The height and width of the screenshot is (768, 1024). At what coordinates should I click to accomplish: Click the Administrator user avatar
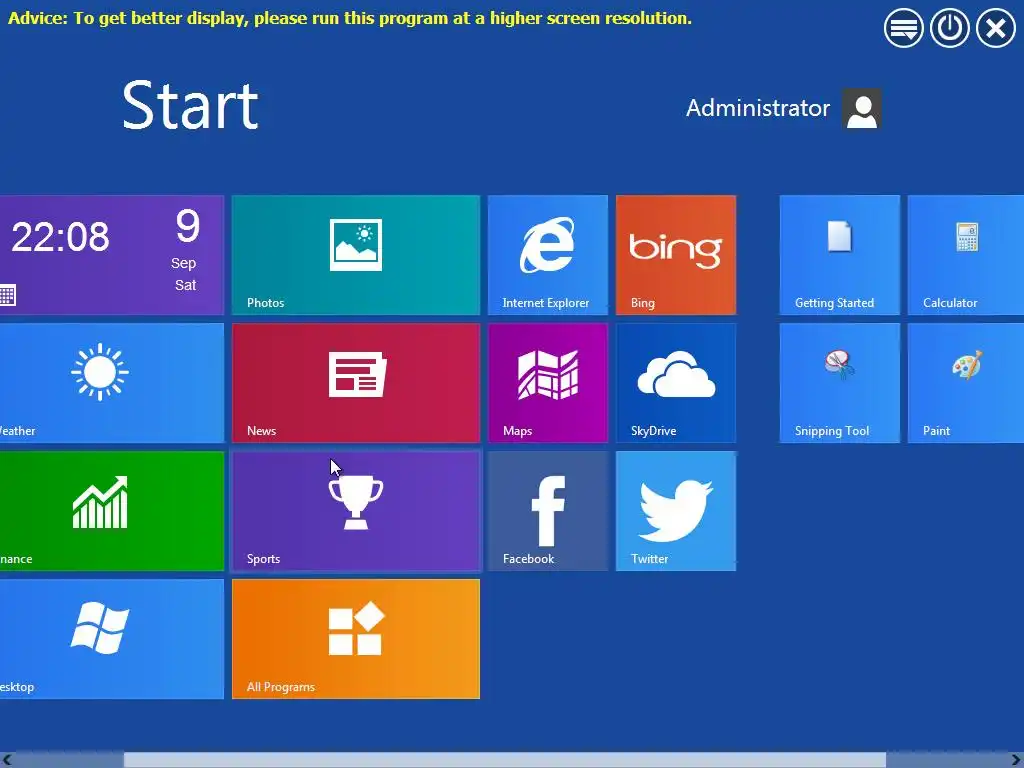point(862,109)
